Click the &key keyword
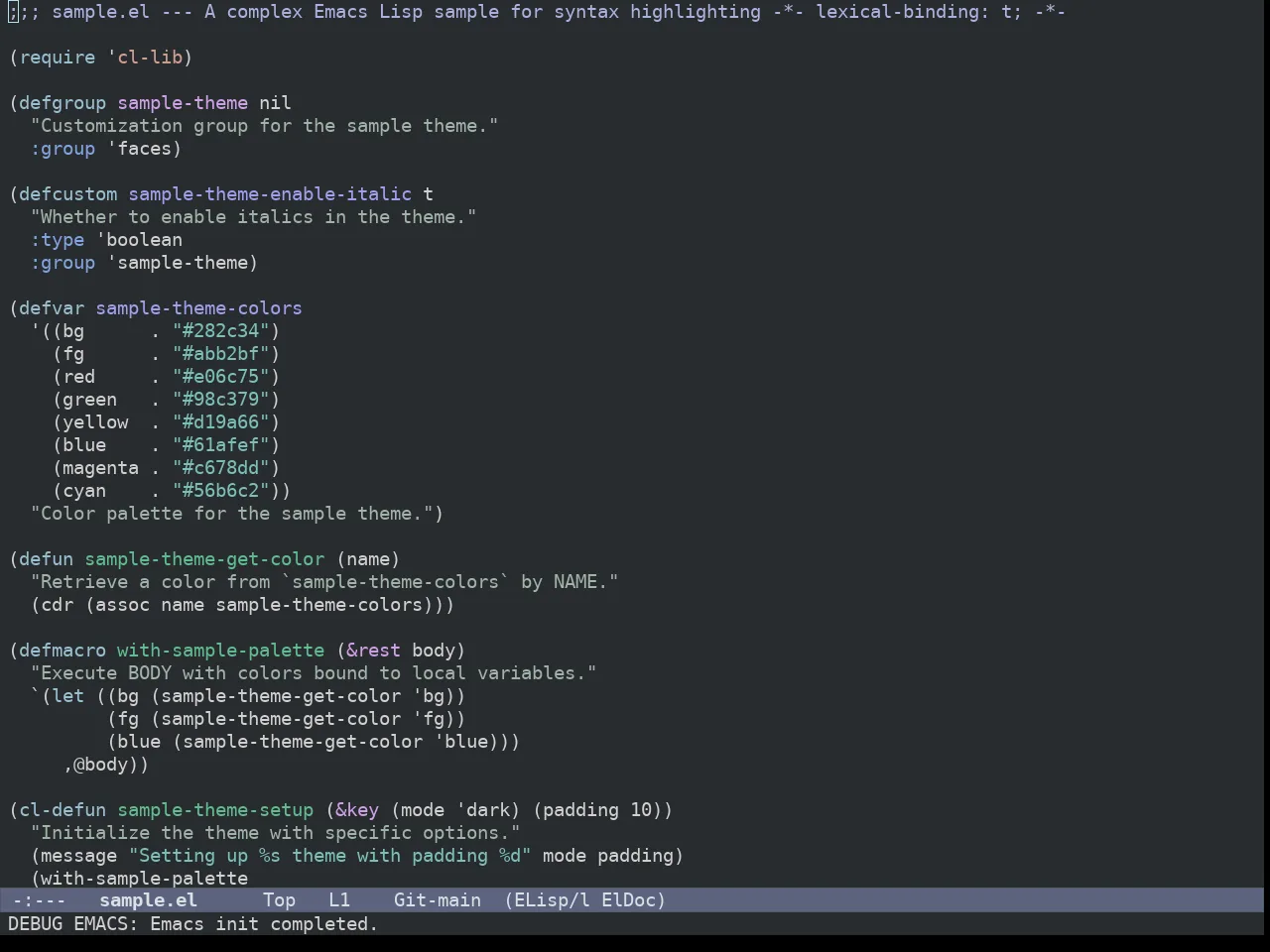This screenshot has height=952, width=1270. pyautogui.click(x=357, y=810)
